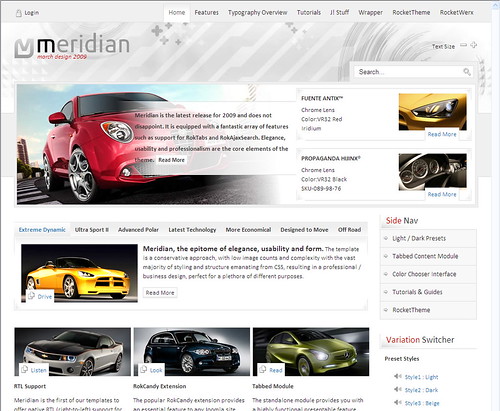Screen dimensions: 500x411
Task: Select Style2 : Dark preset
Action: tap(421, 390)
